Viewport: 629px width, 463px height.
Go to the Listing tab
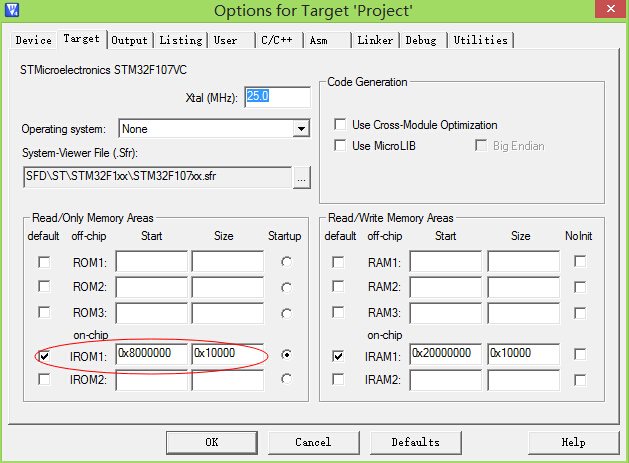181,40
